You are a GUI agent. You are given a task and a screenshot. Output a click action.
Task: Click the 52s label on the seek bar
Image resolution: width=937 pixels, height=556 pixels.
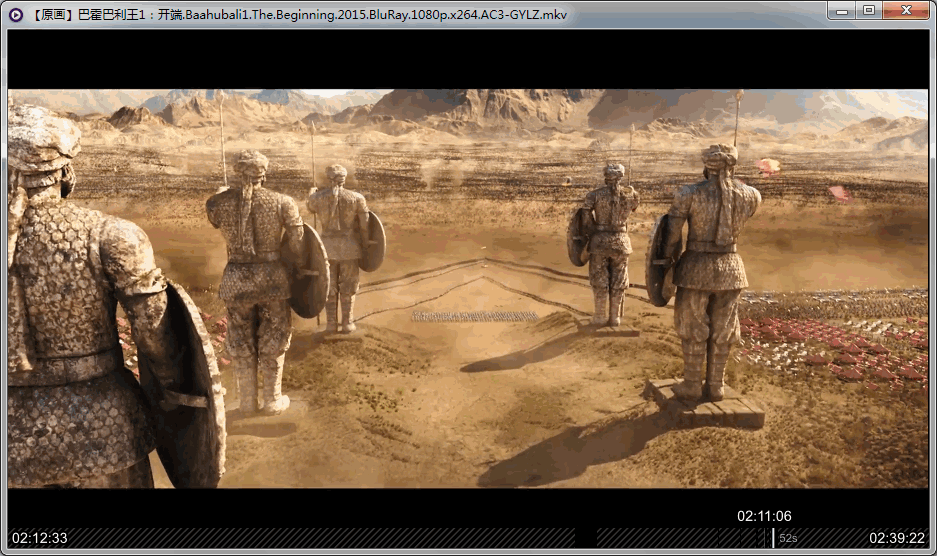[x=788, y=538]
